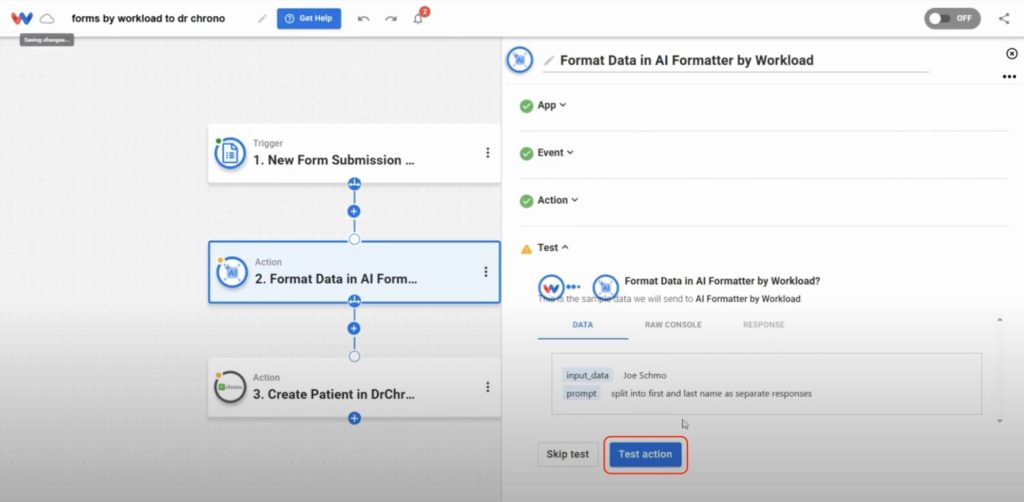Image resolution: width=1024 pixels, height=502 pixels.
Task: Expand the Event section
Action: (555, 153)
